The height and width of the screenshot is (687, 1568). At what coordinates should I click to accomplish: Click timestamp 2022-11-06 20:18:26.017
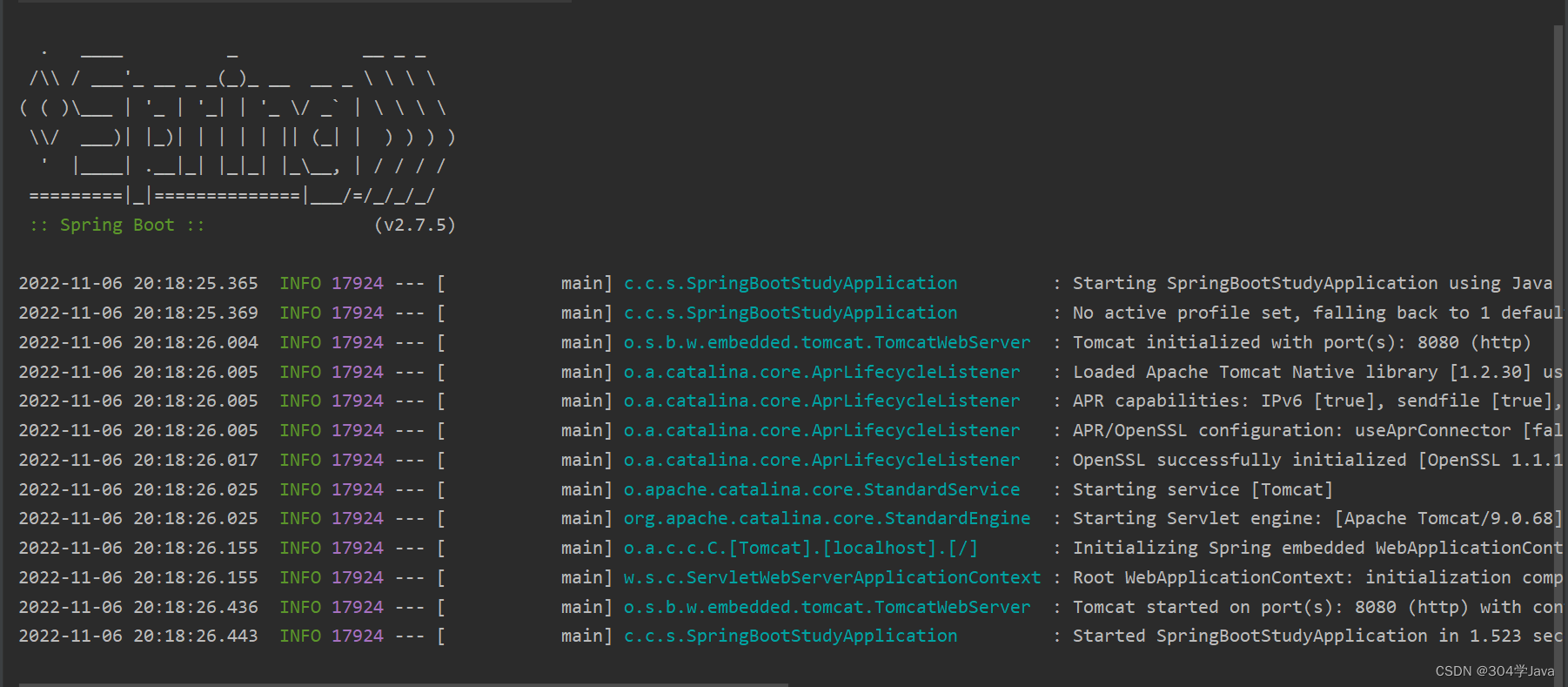coord(138,460)
